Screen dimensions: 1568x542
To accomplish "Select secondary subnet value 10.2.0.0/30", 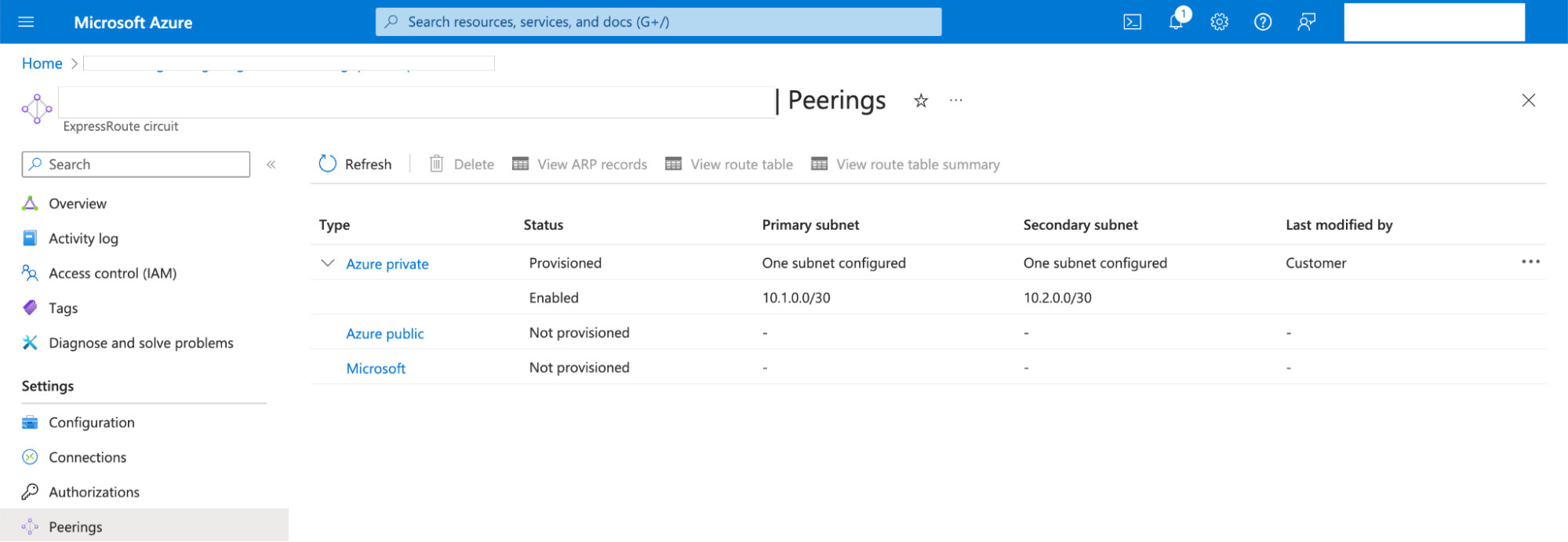I will click(x=1057, y=298).
